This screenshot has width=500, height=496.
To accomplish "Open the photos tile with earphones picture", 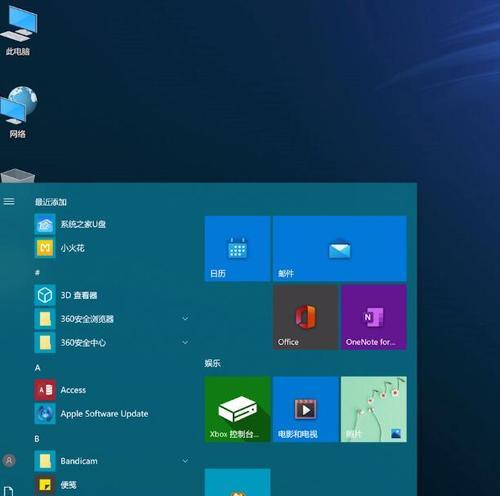I will click(374, 409).
